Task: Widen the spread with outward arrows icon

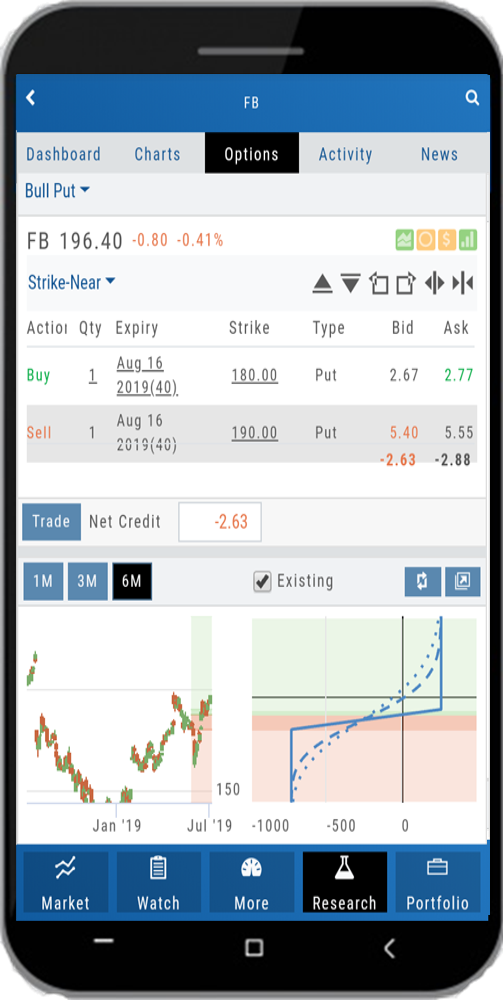Action: point(434,283)
